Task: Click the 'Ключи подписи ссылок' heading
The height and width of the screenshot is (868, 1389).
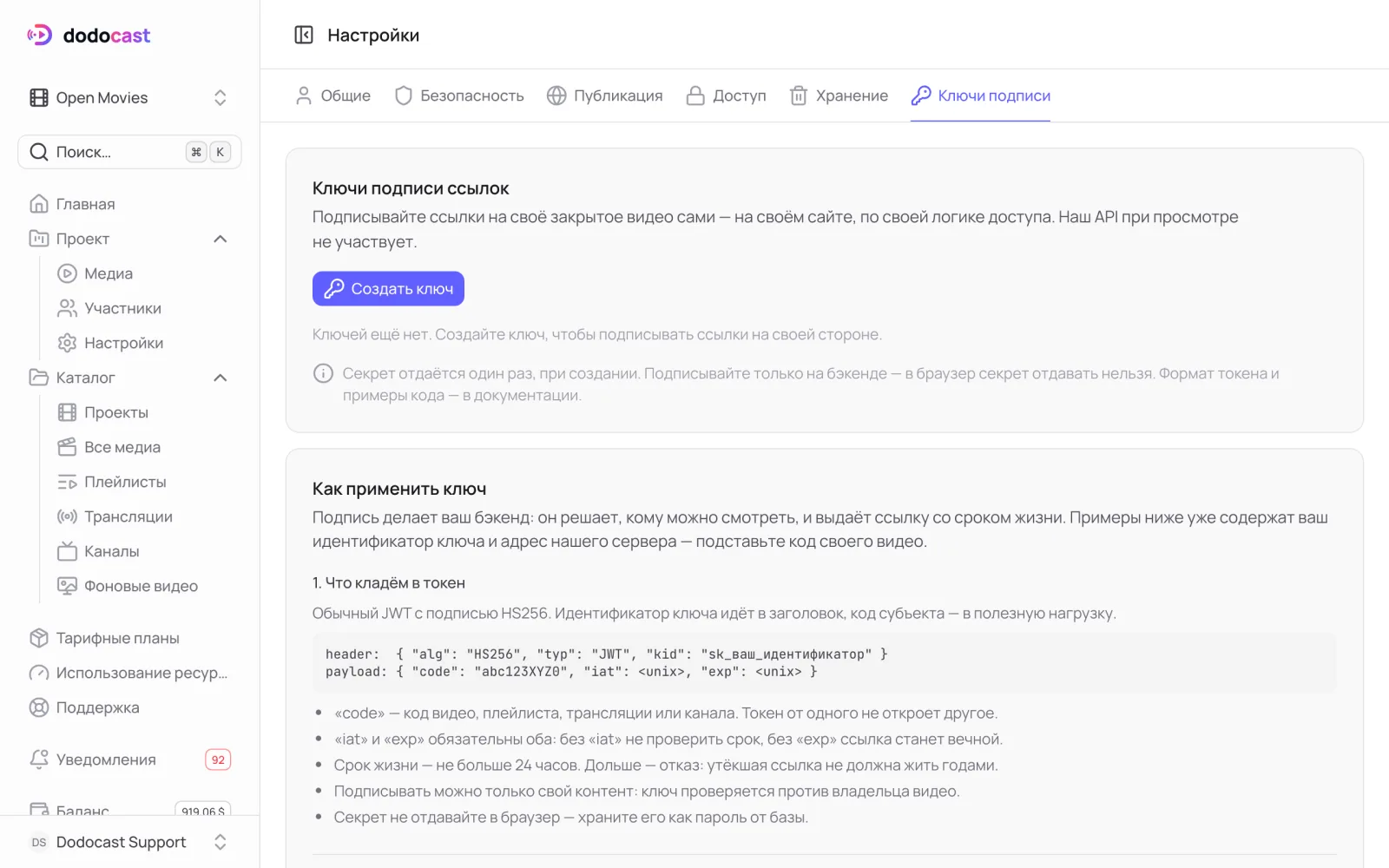Action: (x=411, y=188)
